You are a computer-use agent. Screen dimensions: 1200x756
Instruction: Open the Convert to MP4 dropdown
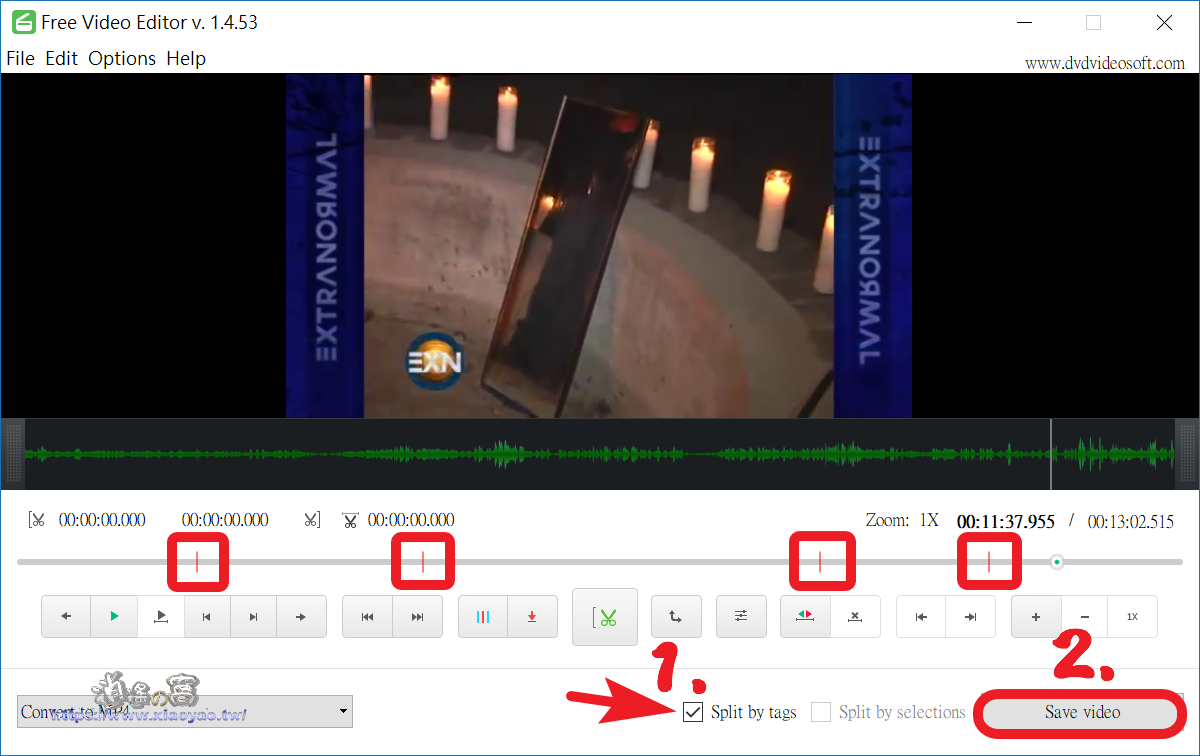point(185,712)
